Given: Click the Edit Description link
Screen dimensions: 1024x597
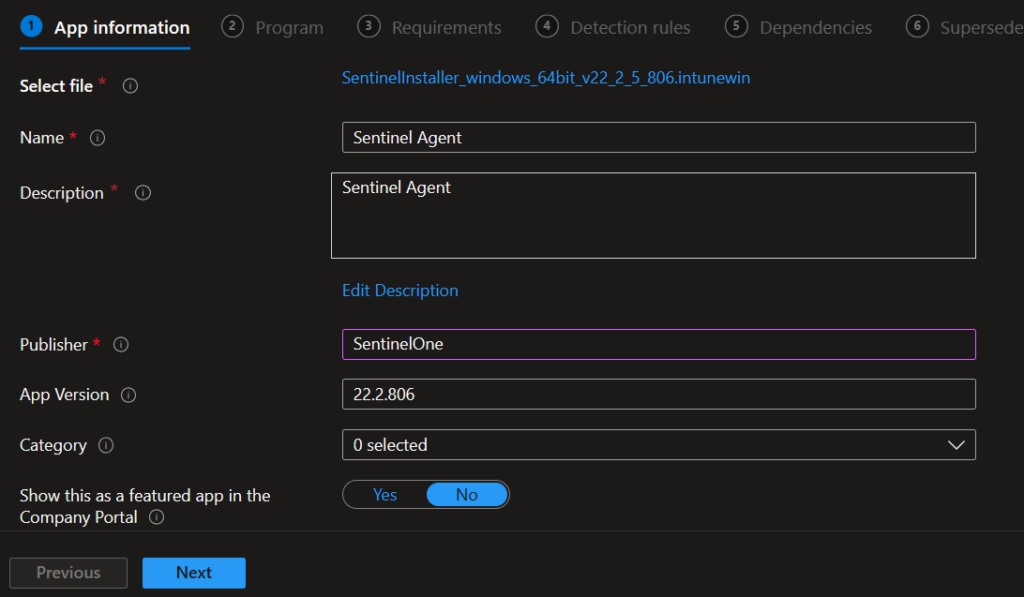Looking at the screenshot, I should (x=400, y=290).
